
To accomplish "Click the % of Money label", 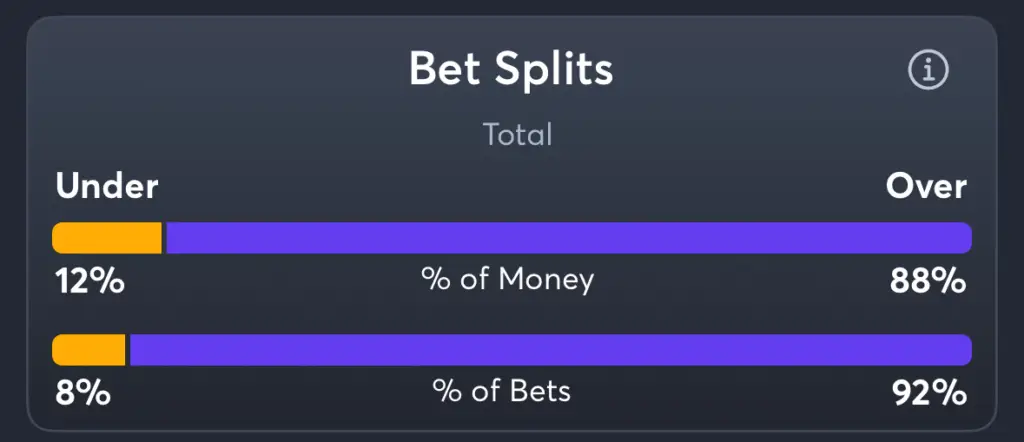I will 507,281.
